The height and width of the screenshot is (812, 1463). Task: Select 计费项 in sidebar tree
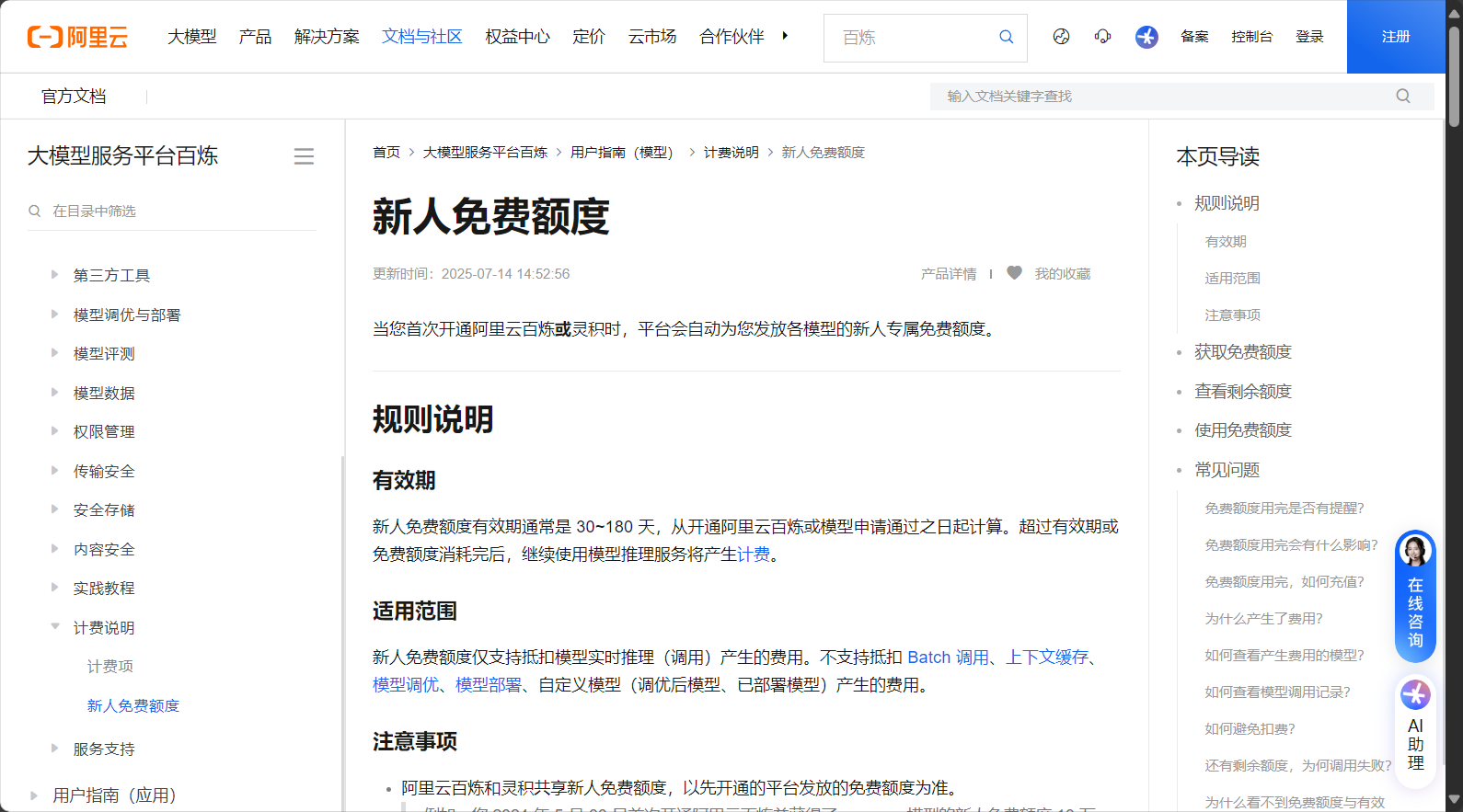click(x=110, y=667)
